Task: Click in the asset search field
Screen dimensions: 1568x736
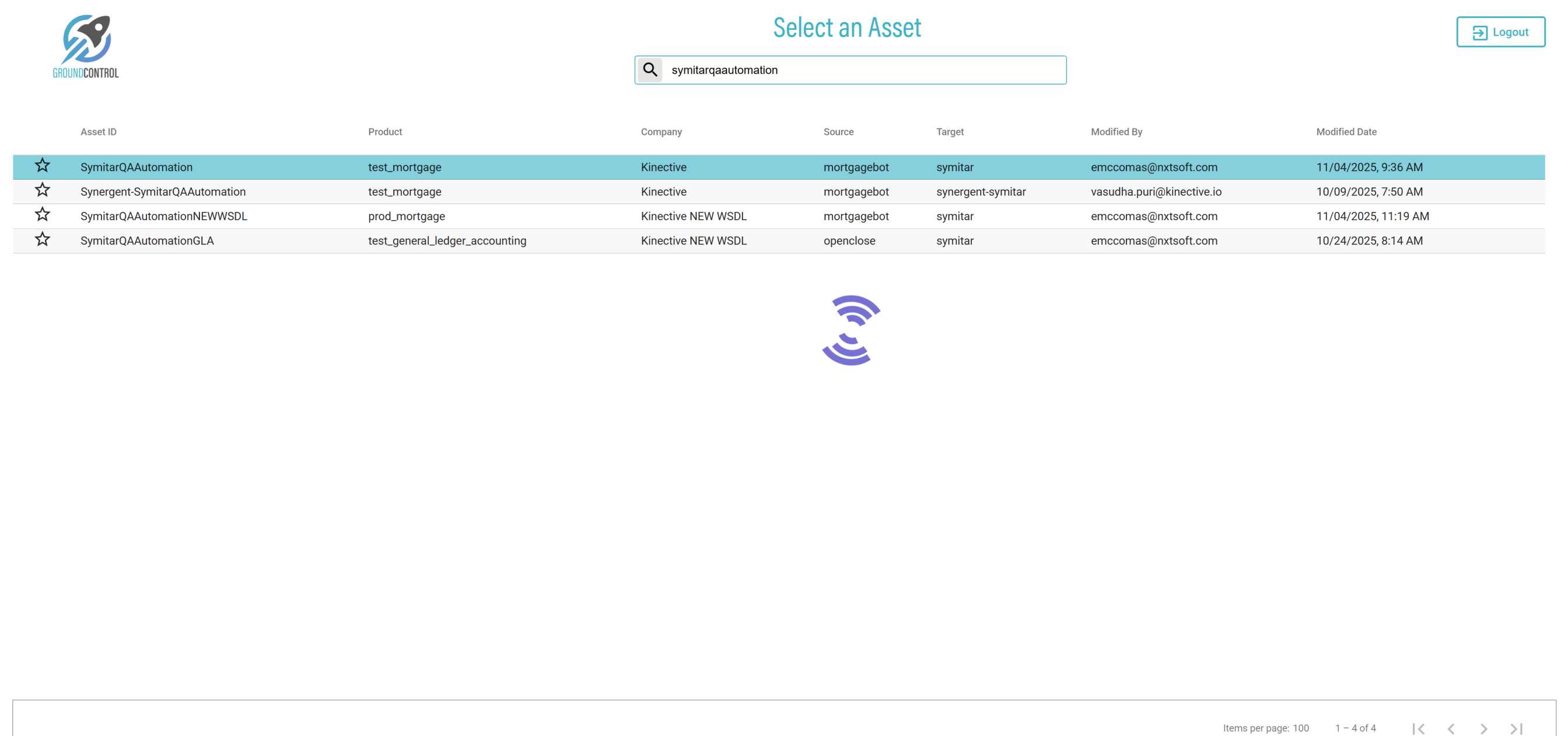Action: click(864, 70)
